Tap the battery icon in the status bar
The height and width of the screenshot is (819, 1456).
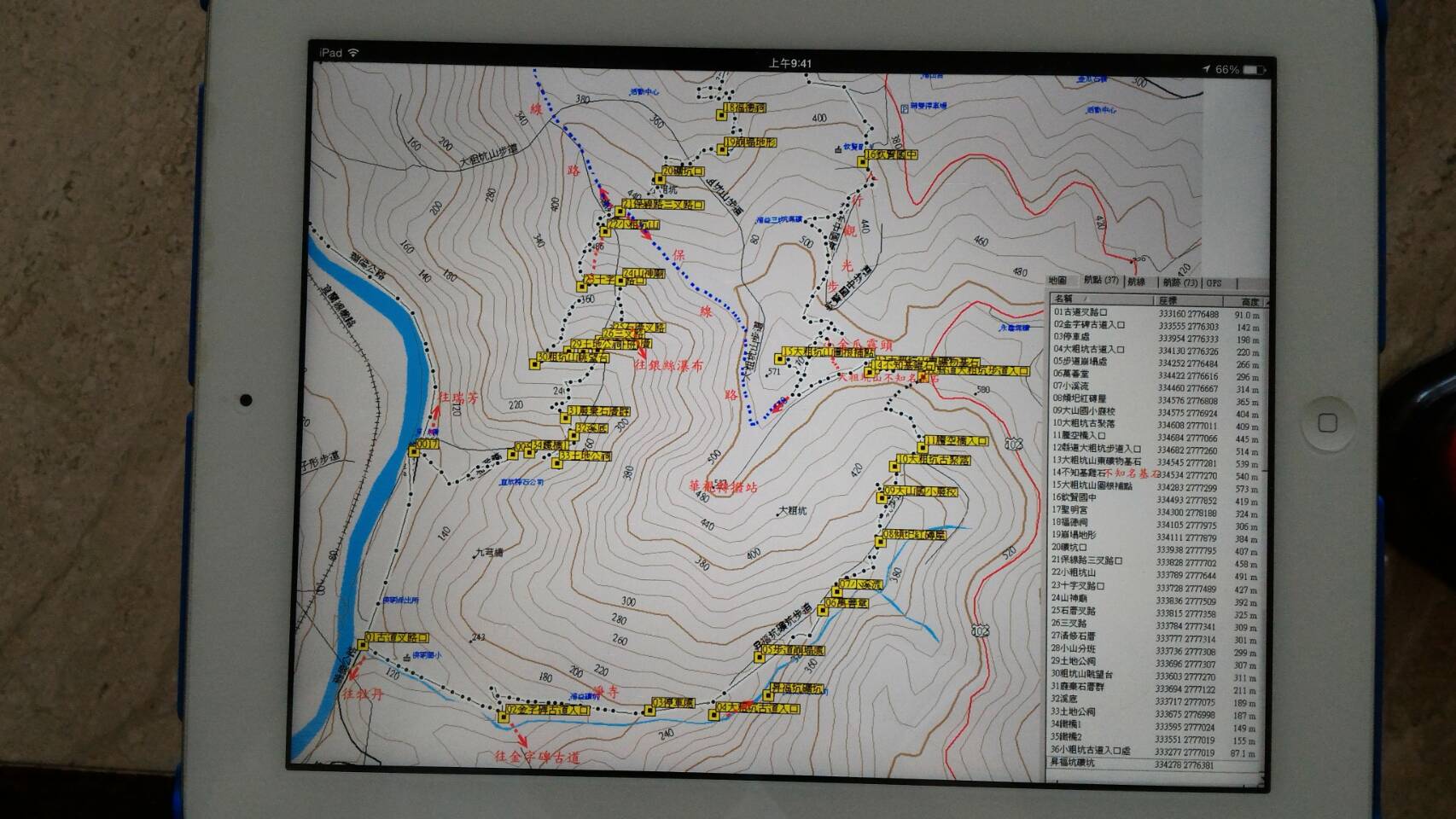[x=1255, y=69]
